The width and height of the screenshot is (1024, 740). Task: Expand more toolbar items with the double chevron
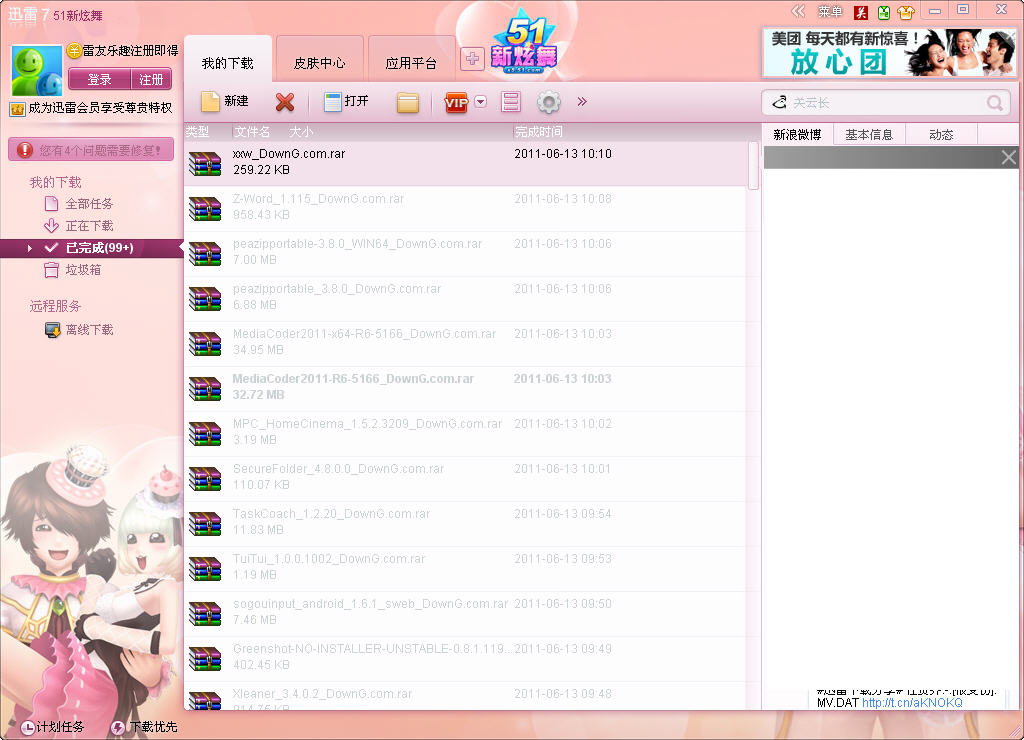click(582, 101)
